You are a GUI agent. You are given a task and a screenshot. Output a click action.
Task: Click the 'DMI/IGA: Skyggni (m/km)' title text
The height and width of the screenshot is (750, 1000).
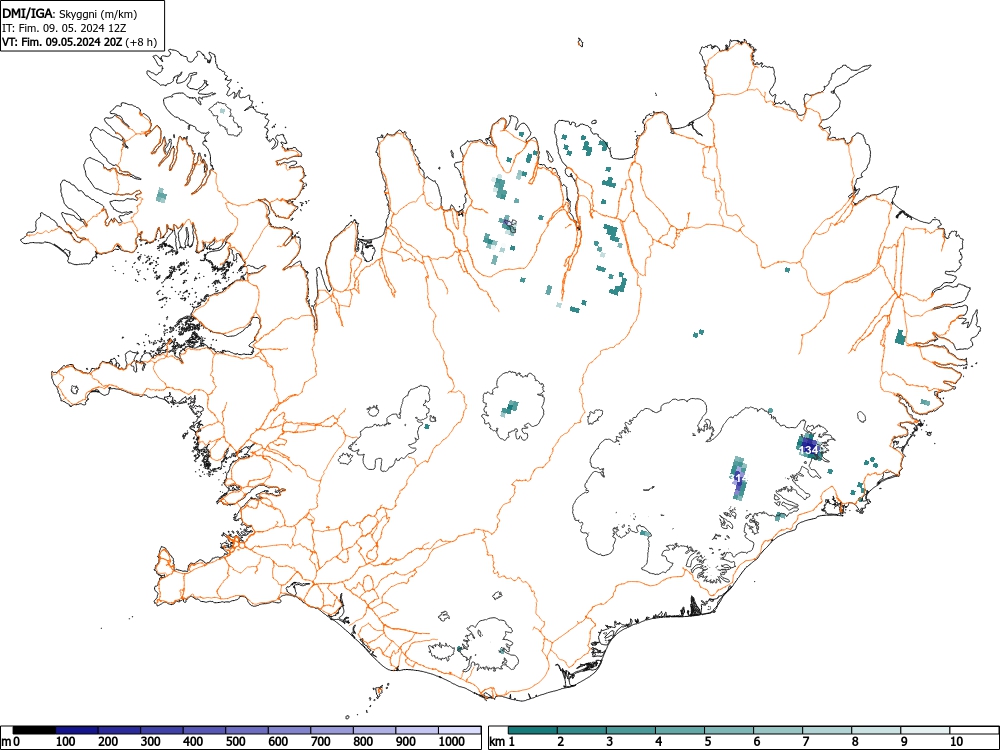[x=70, y=14]
